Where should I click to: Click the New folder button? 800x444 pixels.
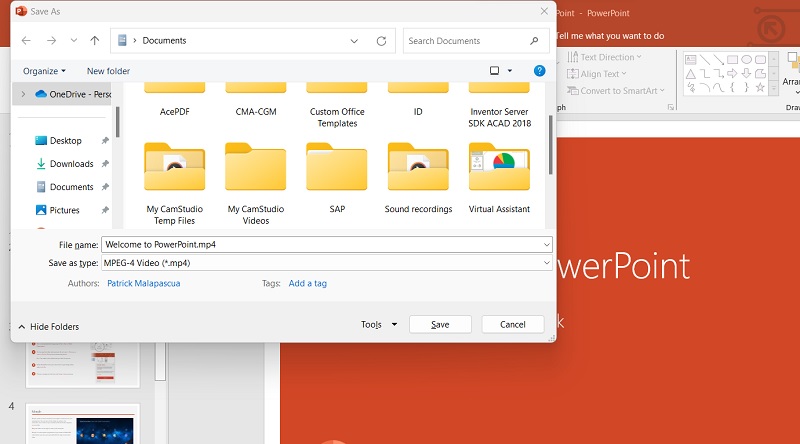(108, 71)
